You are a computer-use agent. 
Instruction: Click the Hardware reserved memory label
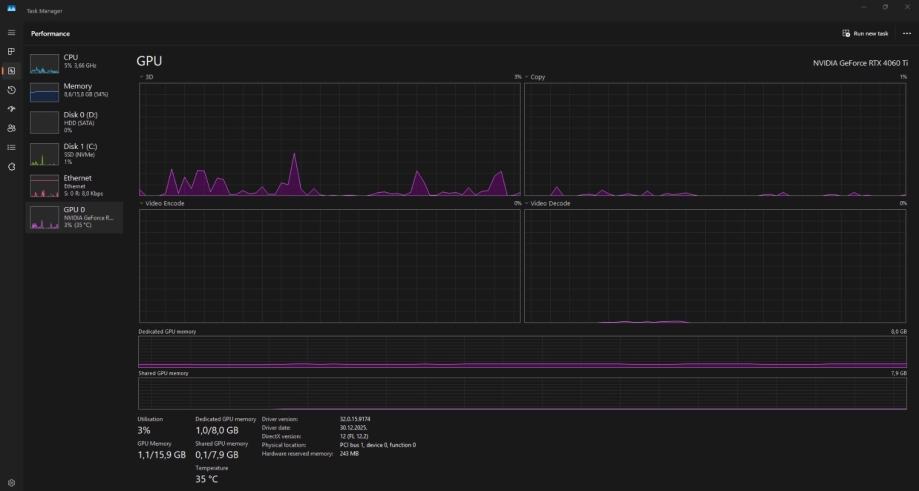297,454
